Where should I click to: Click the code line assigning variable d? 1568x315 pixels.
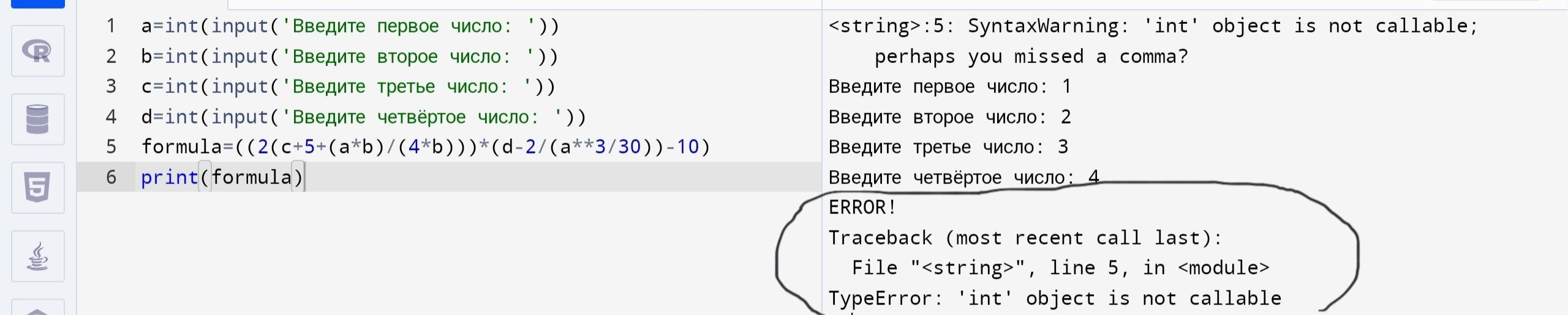tap(364, 117)
